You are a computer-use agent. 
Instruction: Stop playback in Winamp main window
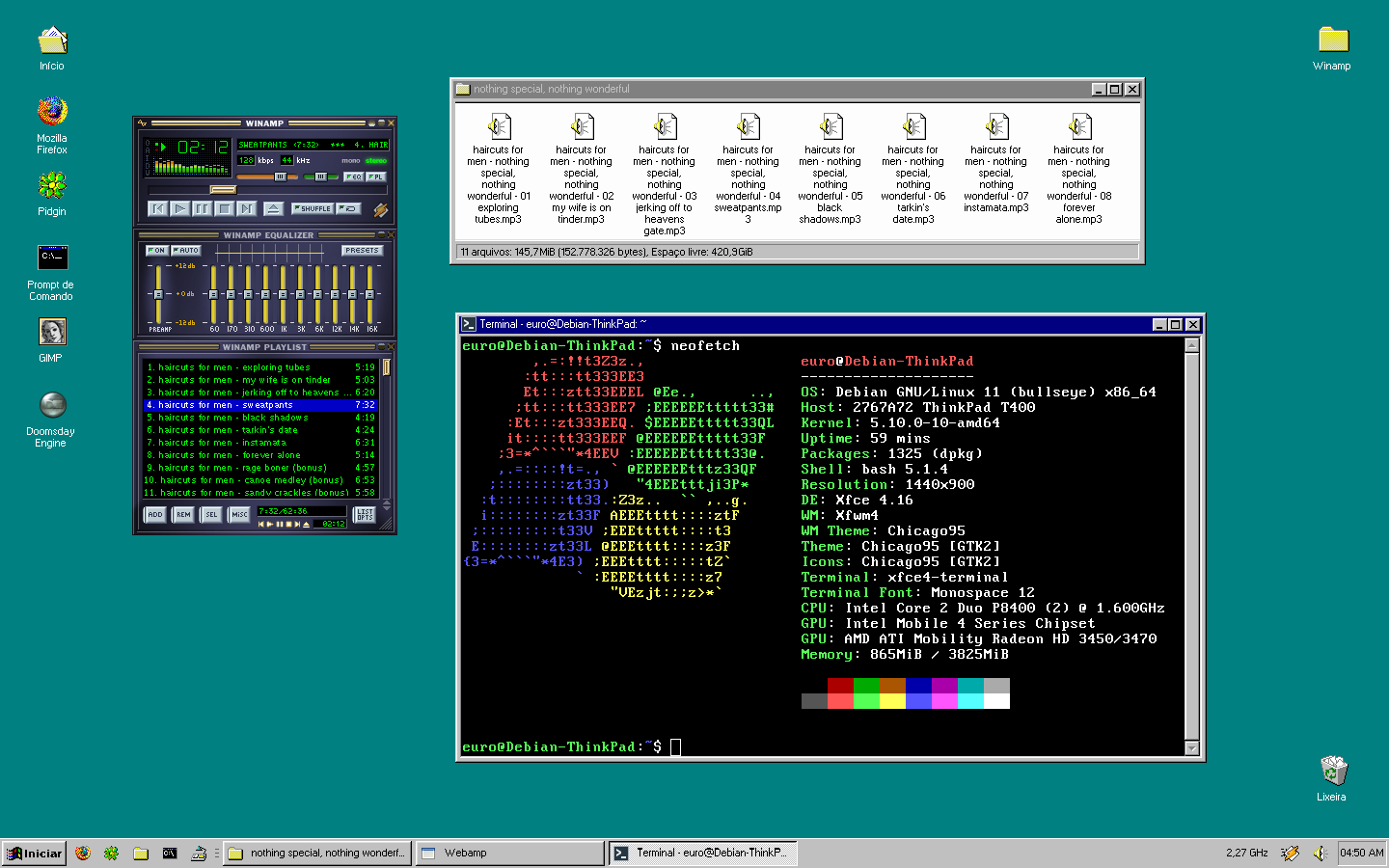(225, 208)
